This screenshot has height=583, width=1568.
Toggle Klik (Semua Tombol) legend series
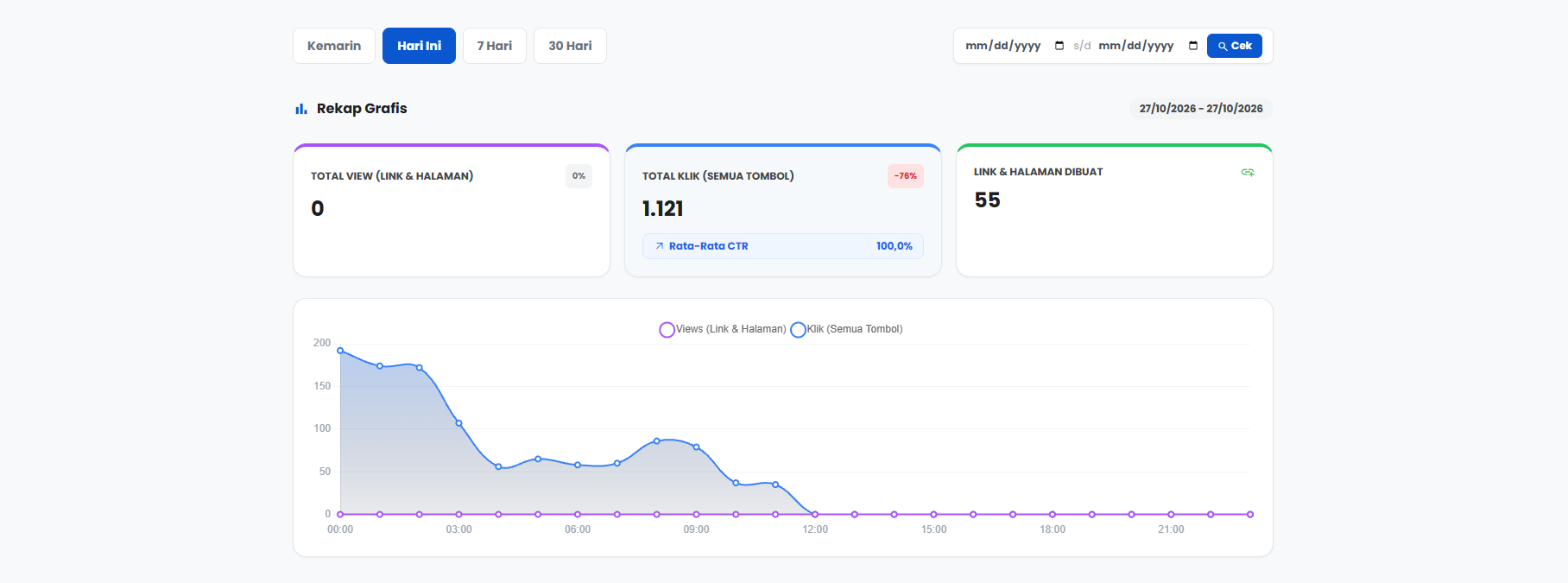tap(846, 329)
